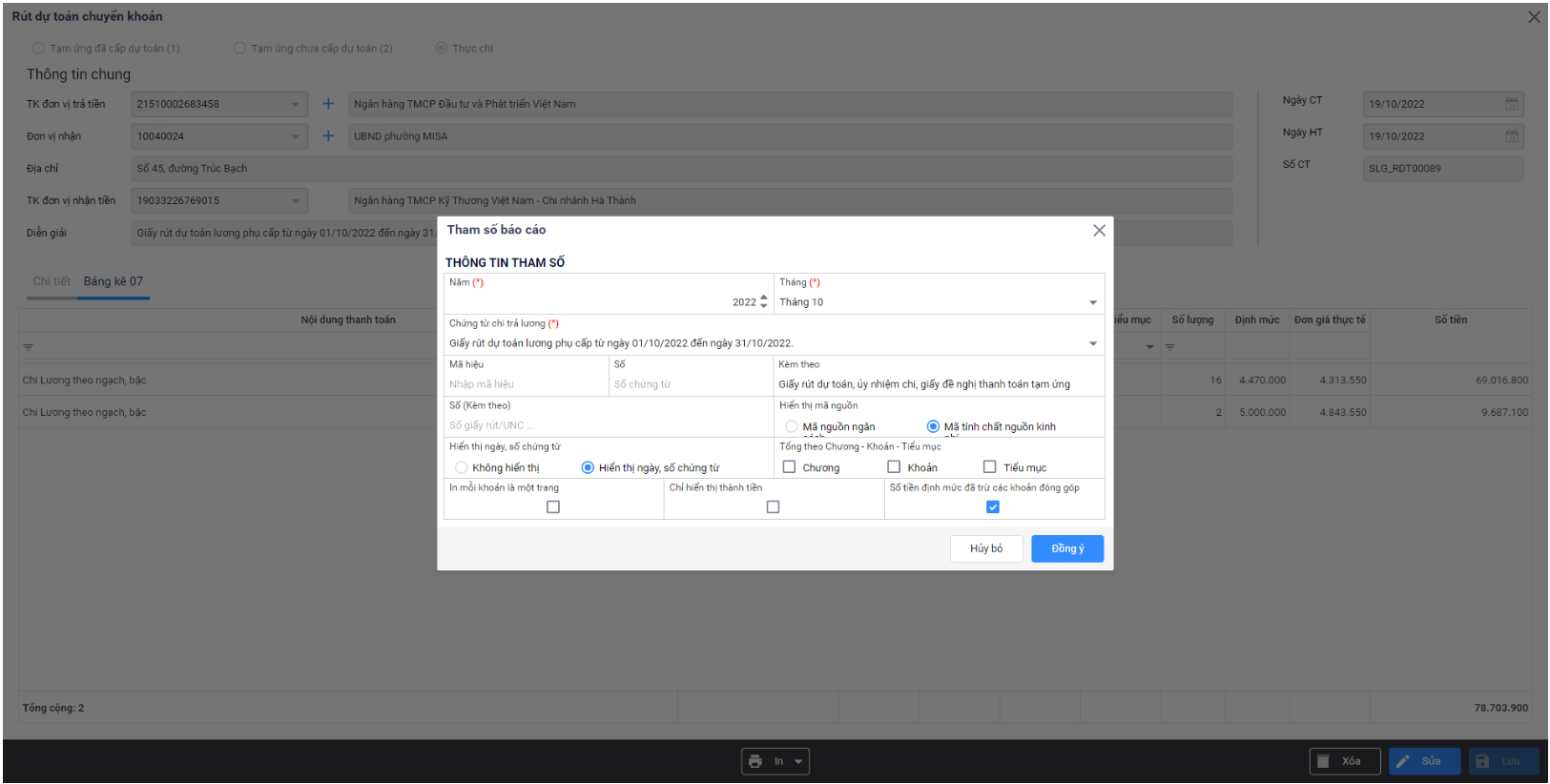Click the Định mức column header
Image resolution: width=1550 pixels, height=784 pixels.
point(1257,320)
